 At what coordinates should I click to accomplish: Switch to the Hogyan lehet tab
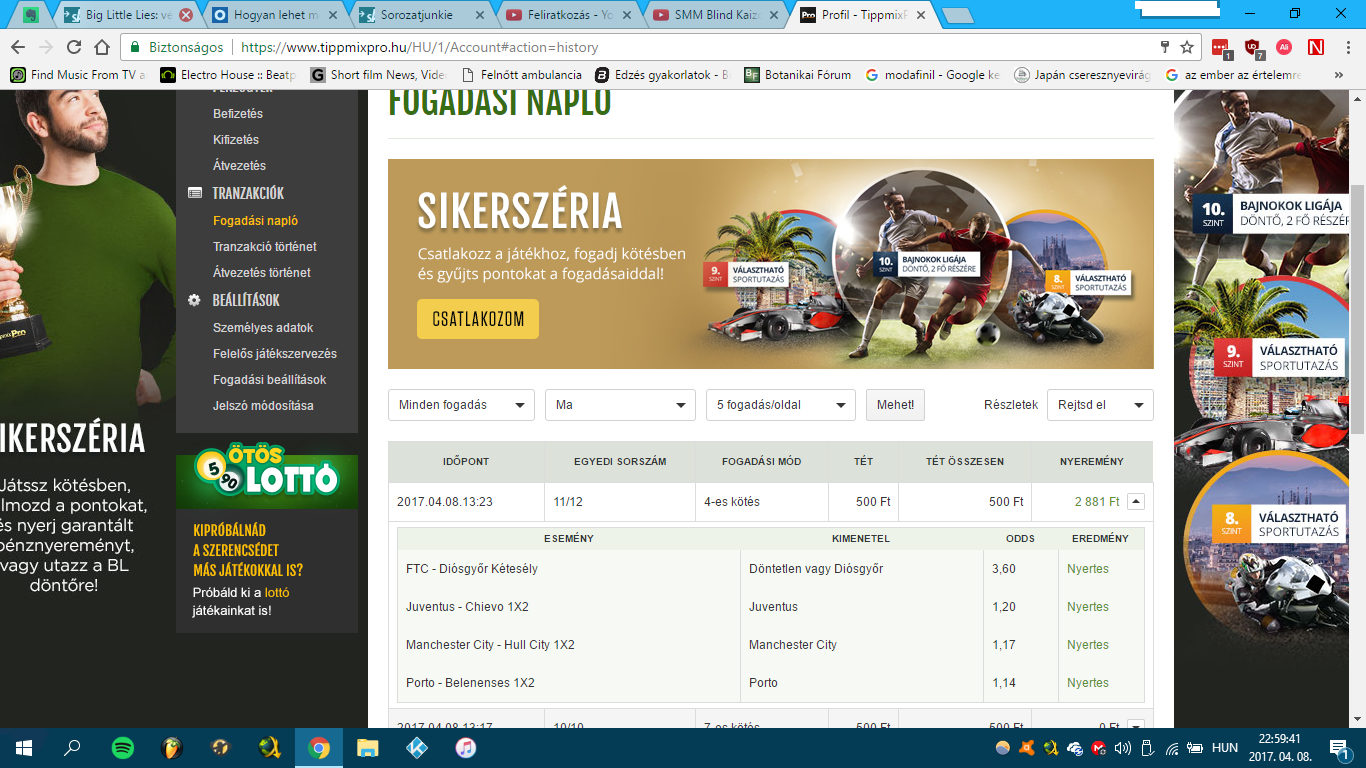point(275,15)
